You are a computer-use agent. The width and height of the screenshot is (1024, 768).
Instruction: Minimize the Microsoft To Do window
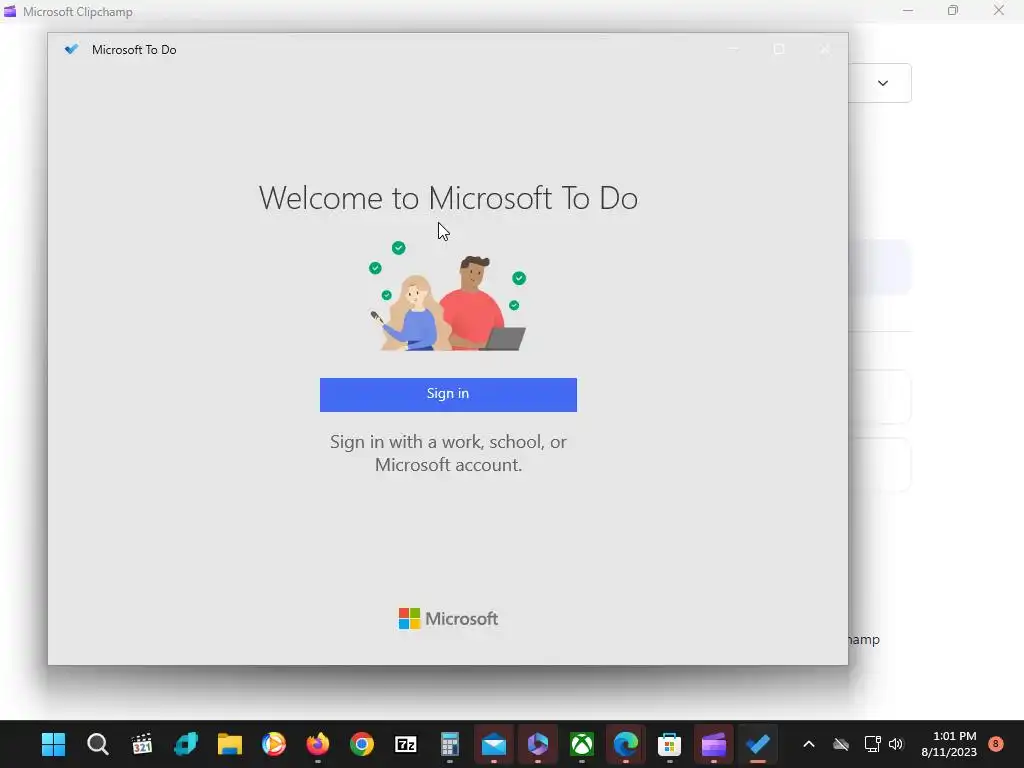[733, 49]
